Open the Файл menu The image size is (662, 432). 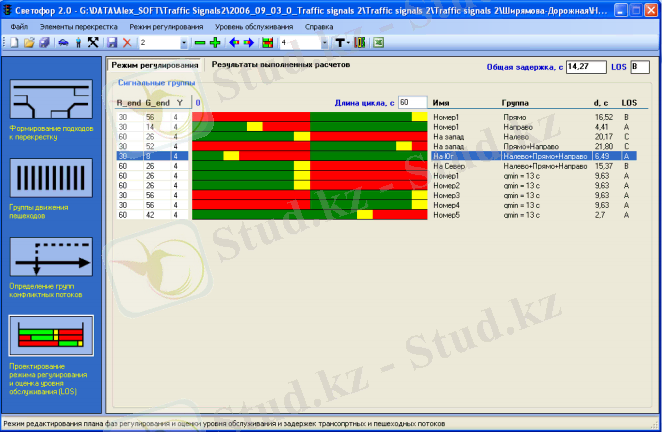coord(19,26)
